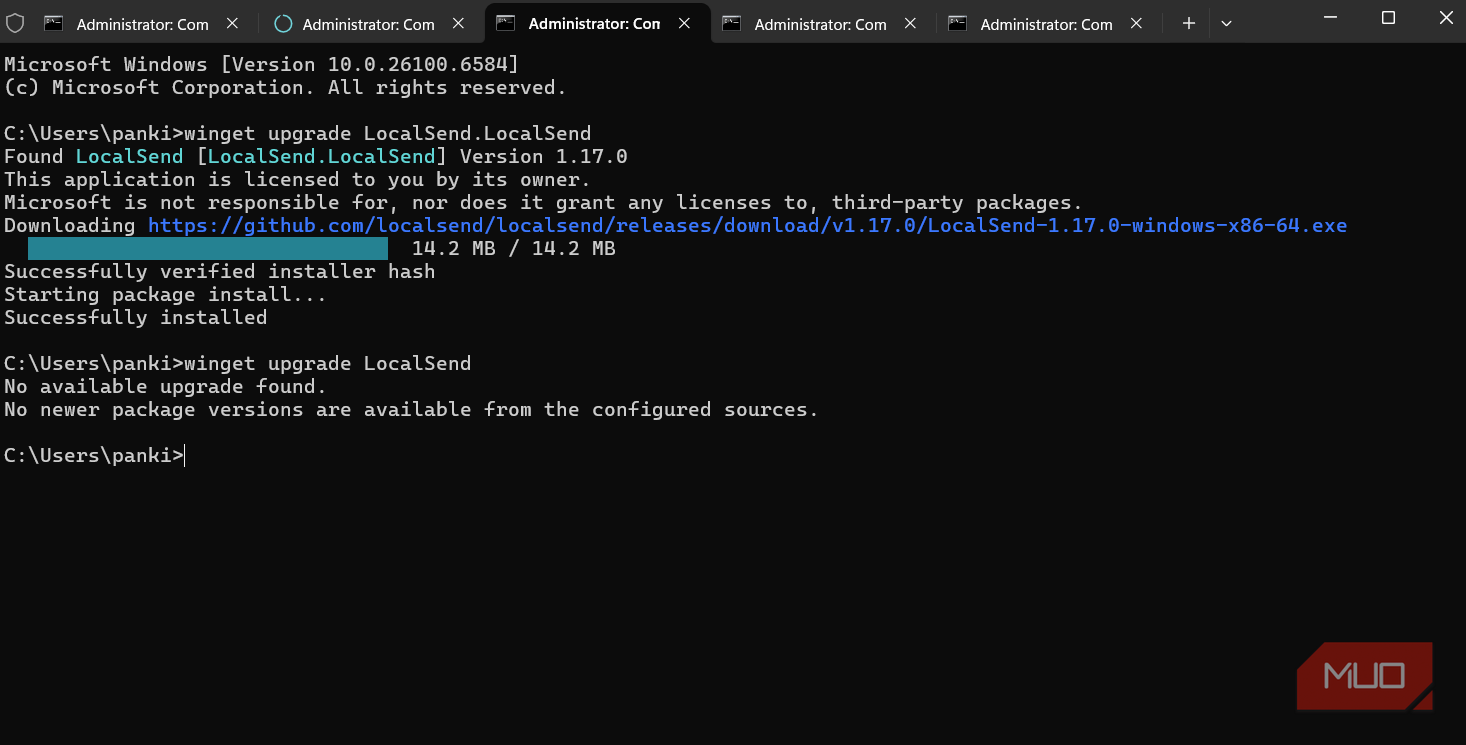Viewport: 1466px width, 745px height.
Task: Maximize the terminal window
Action: (1388, 18)
